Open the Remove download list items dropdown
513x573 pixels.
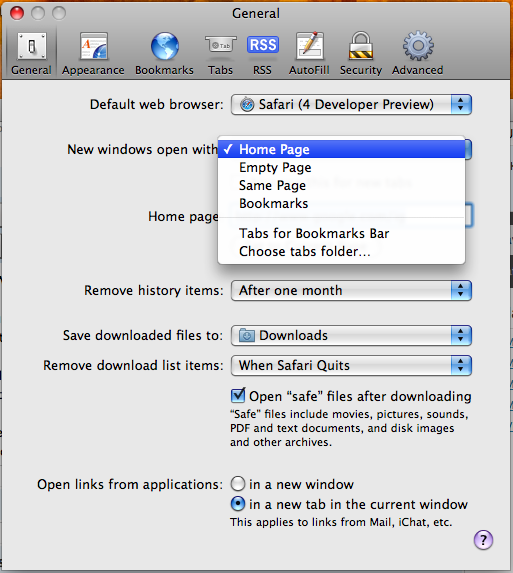351,365
